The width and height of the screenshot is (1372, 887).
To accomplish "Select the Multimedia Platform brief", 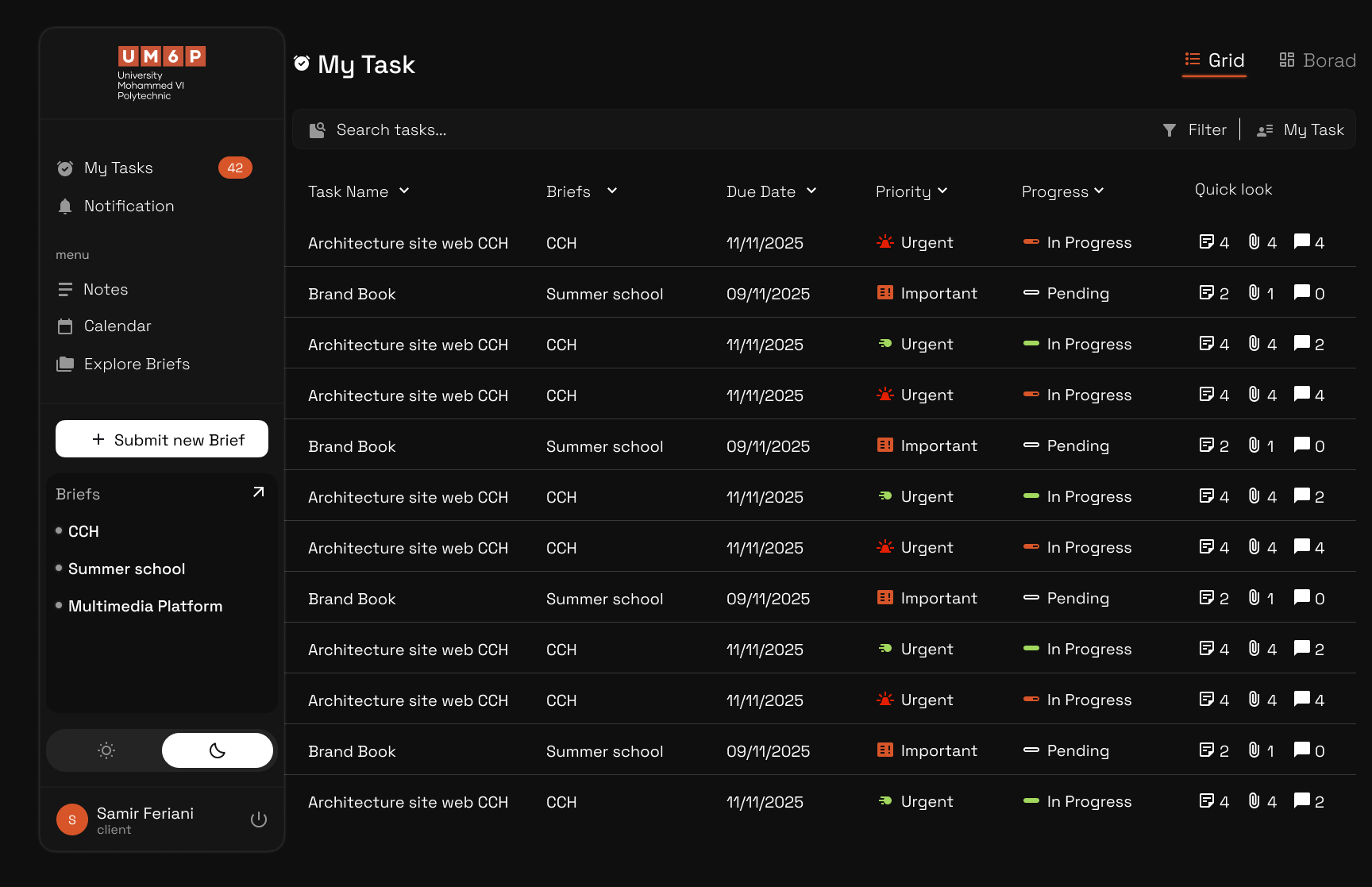I will [x=145, y=606].
